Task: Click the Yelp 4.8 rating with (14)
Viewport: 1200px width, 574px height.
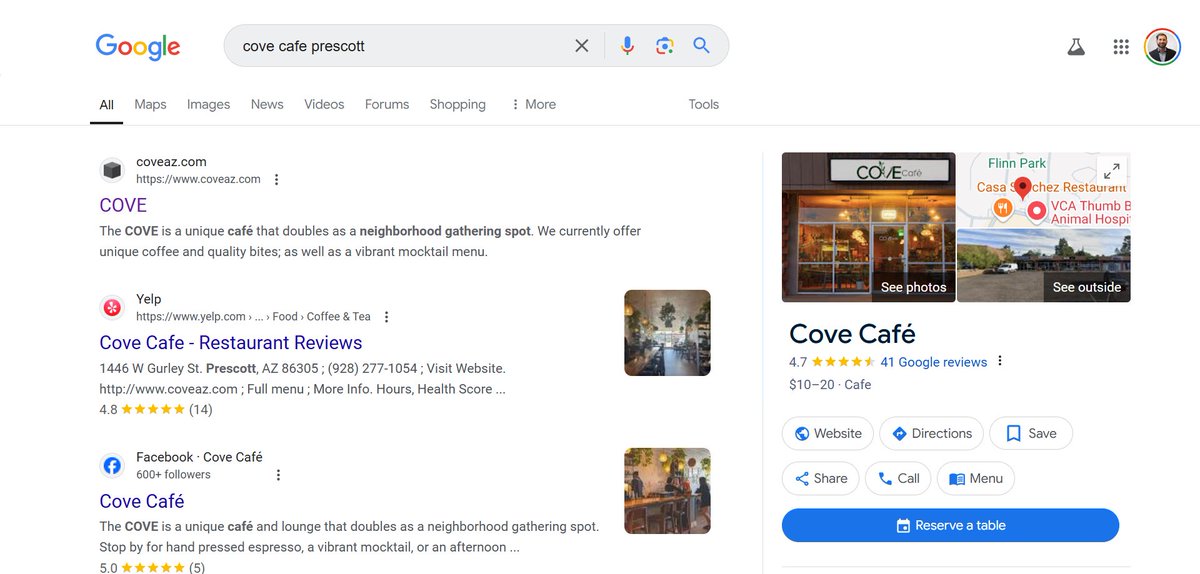Action: [156, 409]
